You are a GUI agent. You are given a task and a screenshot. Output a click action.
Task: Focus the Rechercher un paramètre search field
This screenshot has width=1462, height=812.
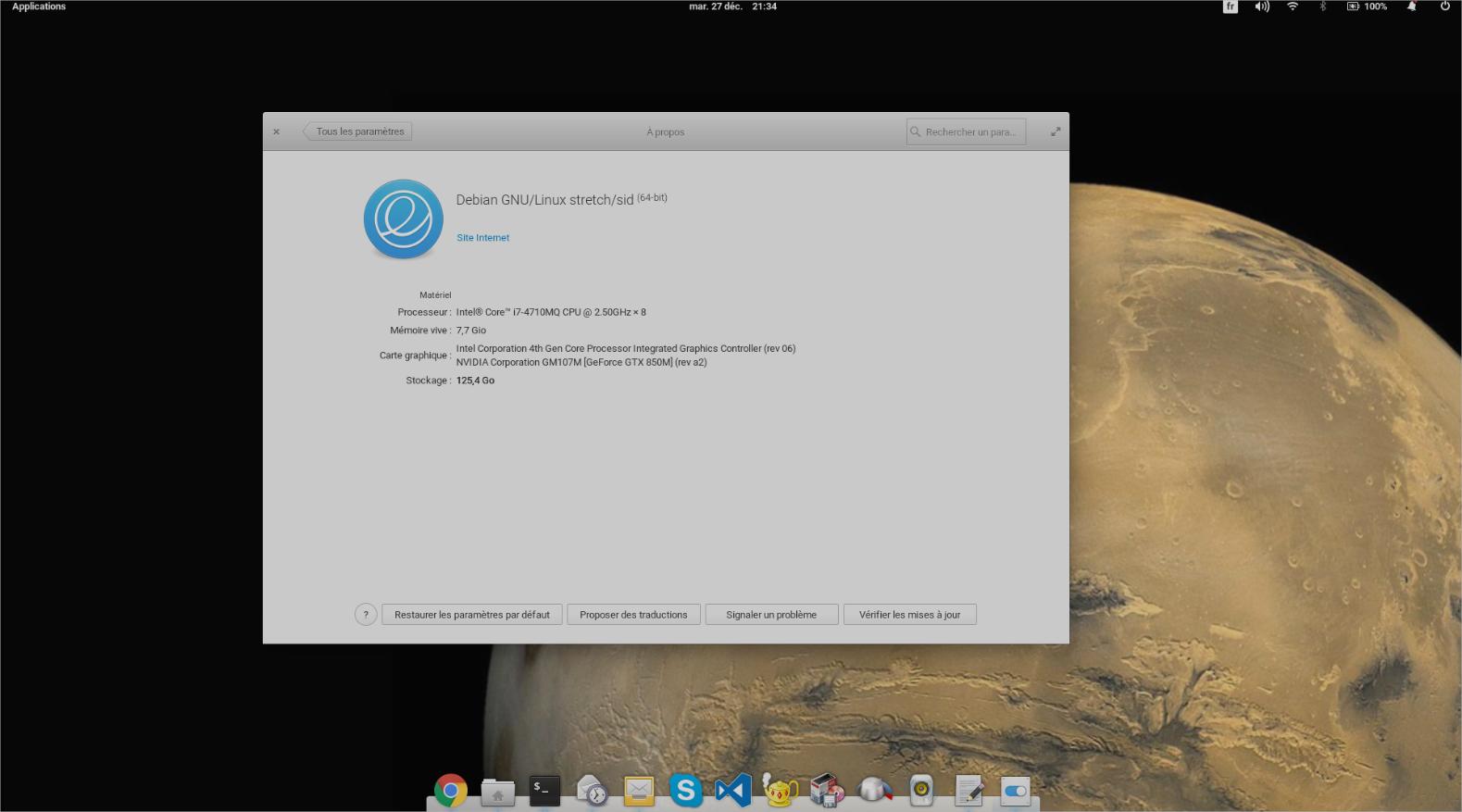click(x=966, y=131)
